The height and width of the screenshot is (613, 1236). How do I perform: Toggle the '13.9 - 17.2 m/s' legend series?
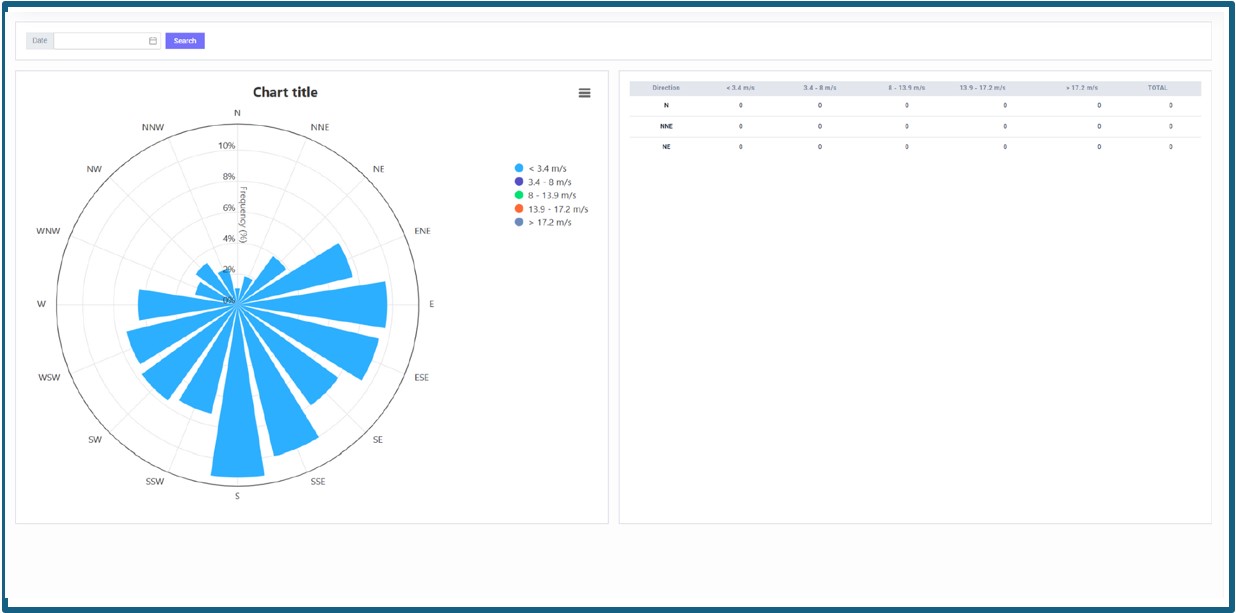pyautogui.click(x=557, y=209)
